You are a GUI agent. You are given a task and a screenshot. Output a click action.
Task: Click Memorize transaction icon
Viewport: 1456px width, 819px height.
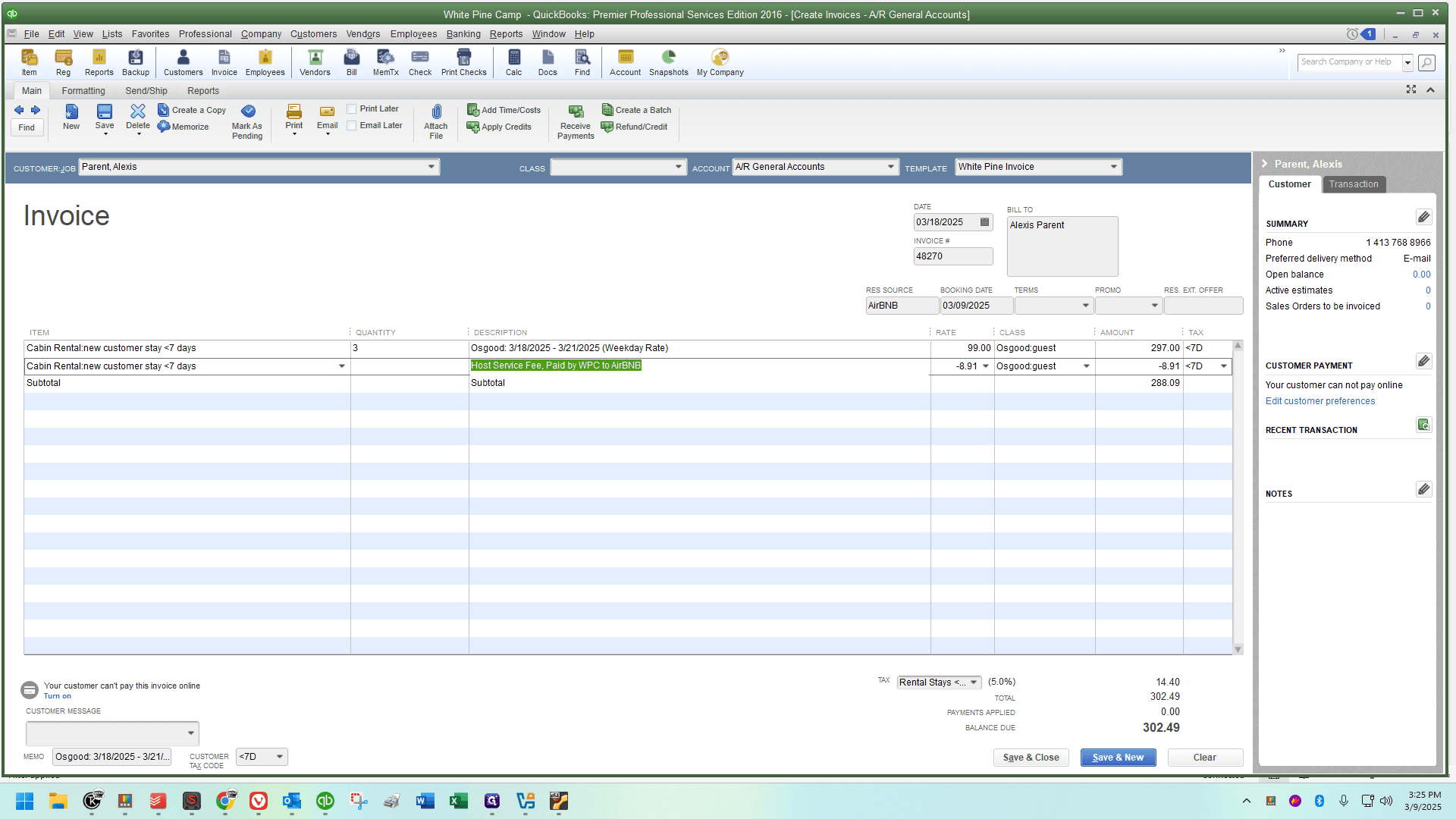pos(183,127)
